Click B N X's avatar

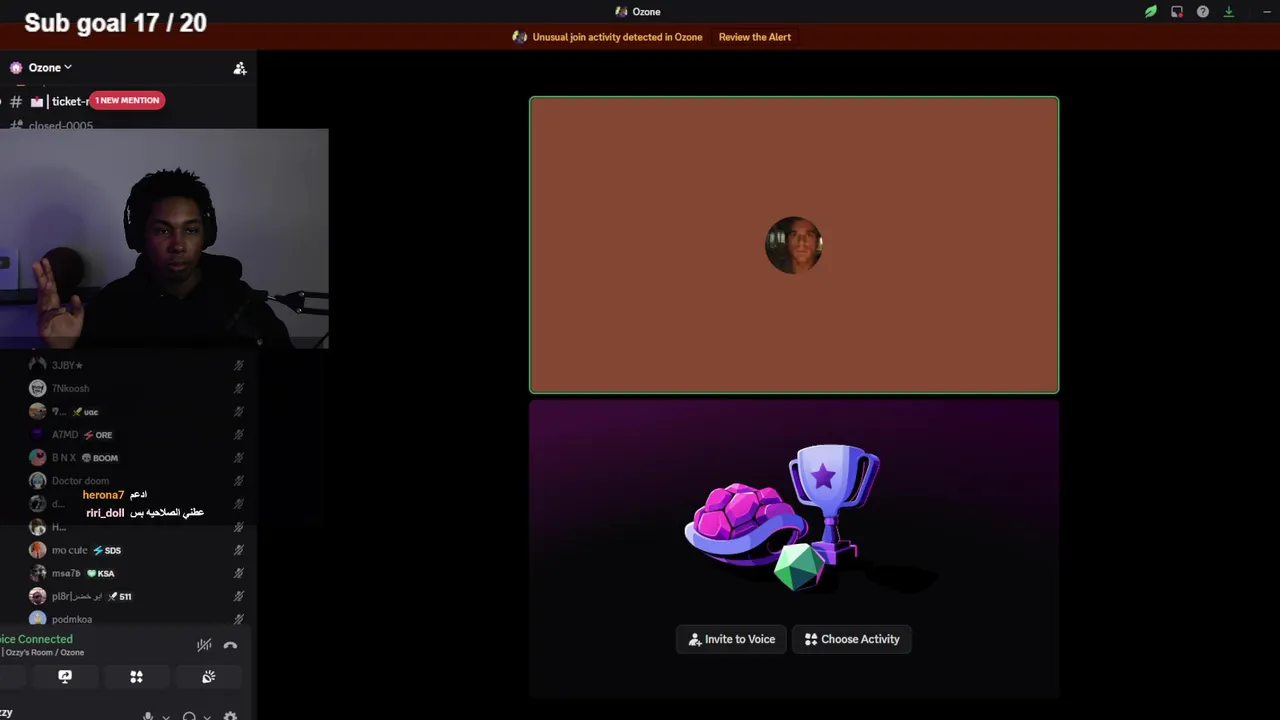point(37,457)
